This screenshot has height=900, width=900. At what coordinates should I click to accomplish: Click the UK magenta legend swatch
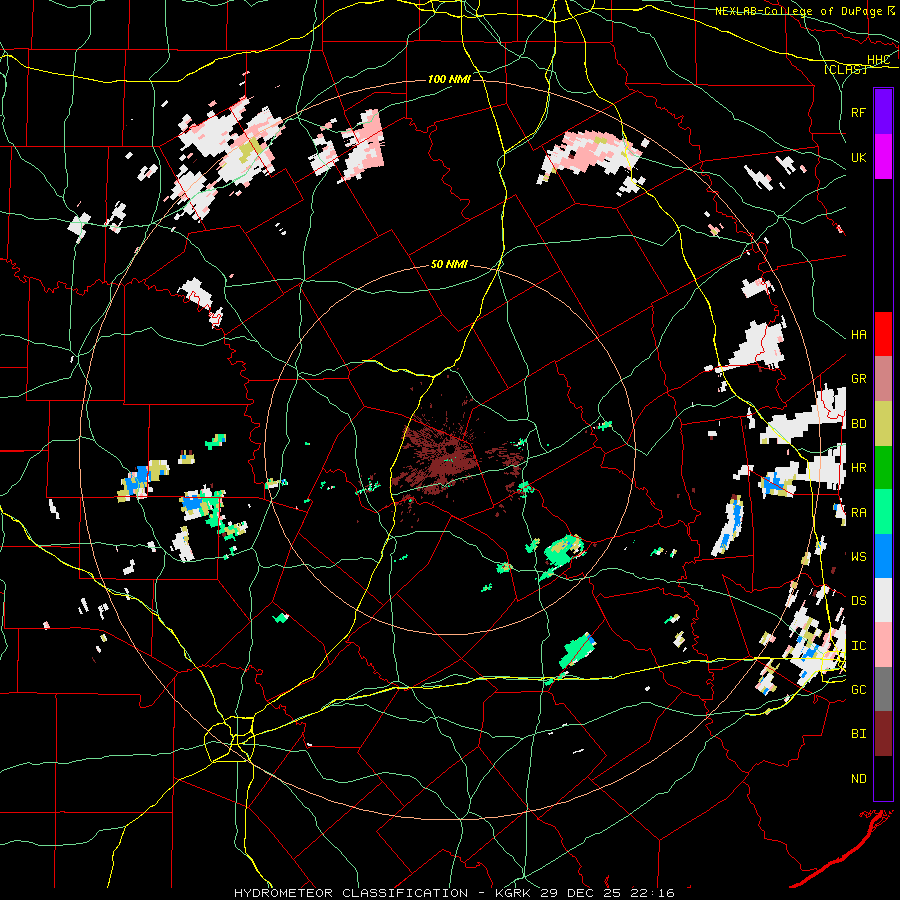883,157
